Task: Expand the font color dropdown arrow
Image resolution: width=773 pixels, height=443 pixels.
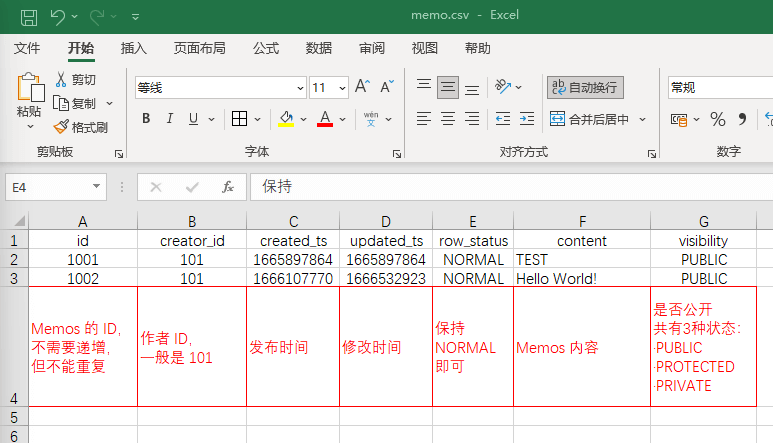Action: 343,119
